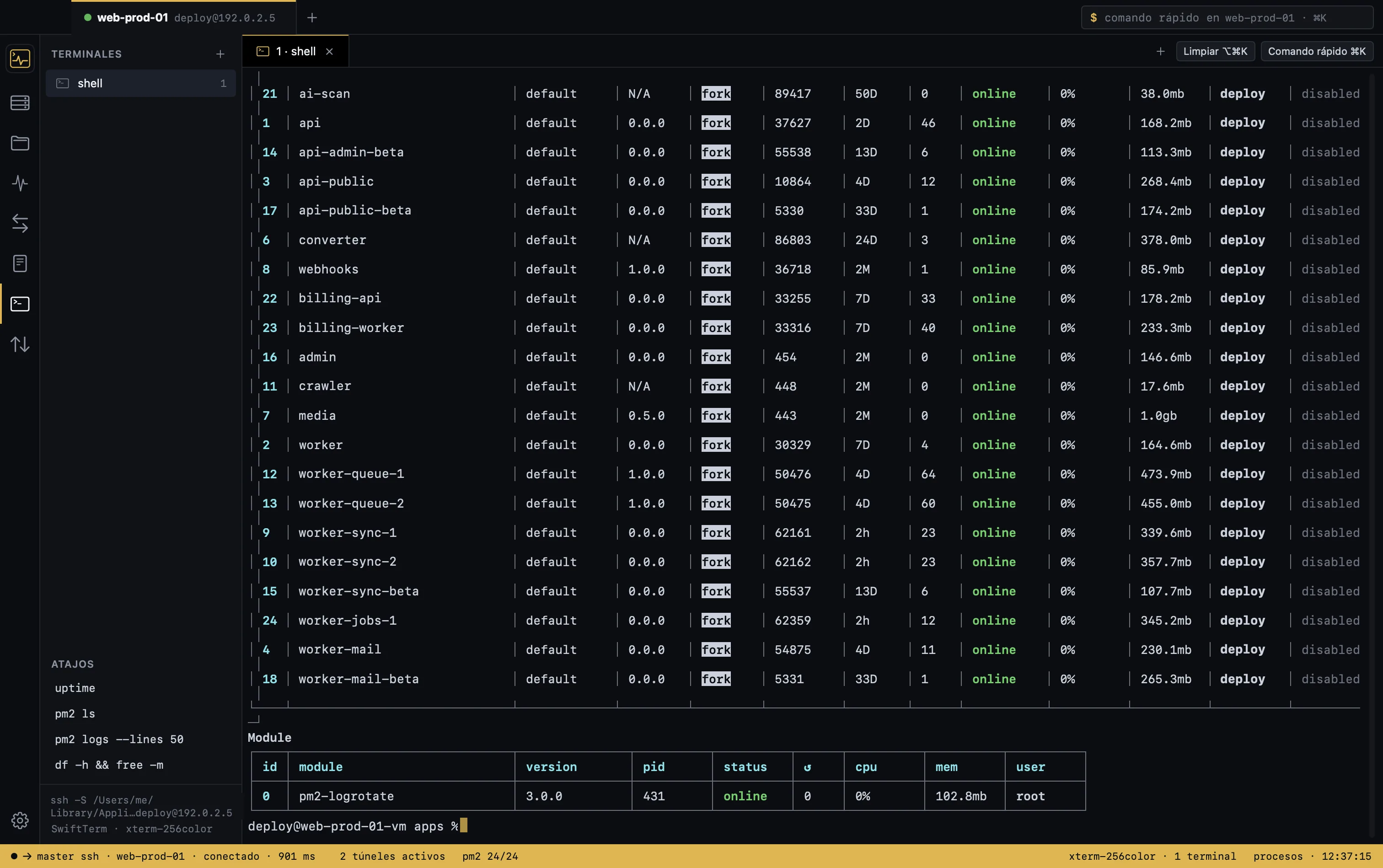Click Limpiar button

click(x=1215, y=51)
